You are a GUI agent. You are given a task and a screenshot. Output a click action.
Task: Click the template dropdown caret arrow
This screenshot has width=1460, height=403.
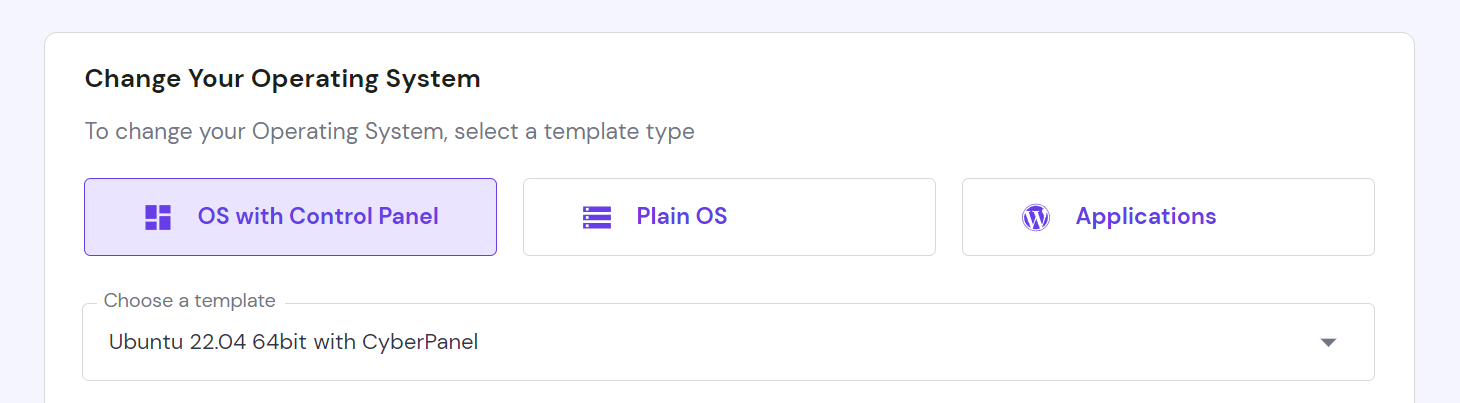pos(1328,342)
